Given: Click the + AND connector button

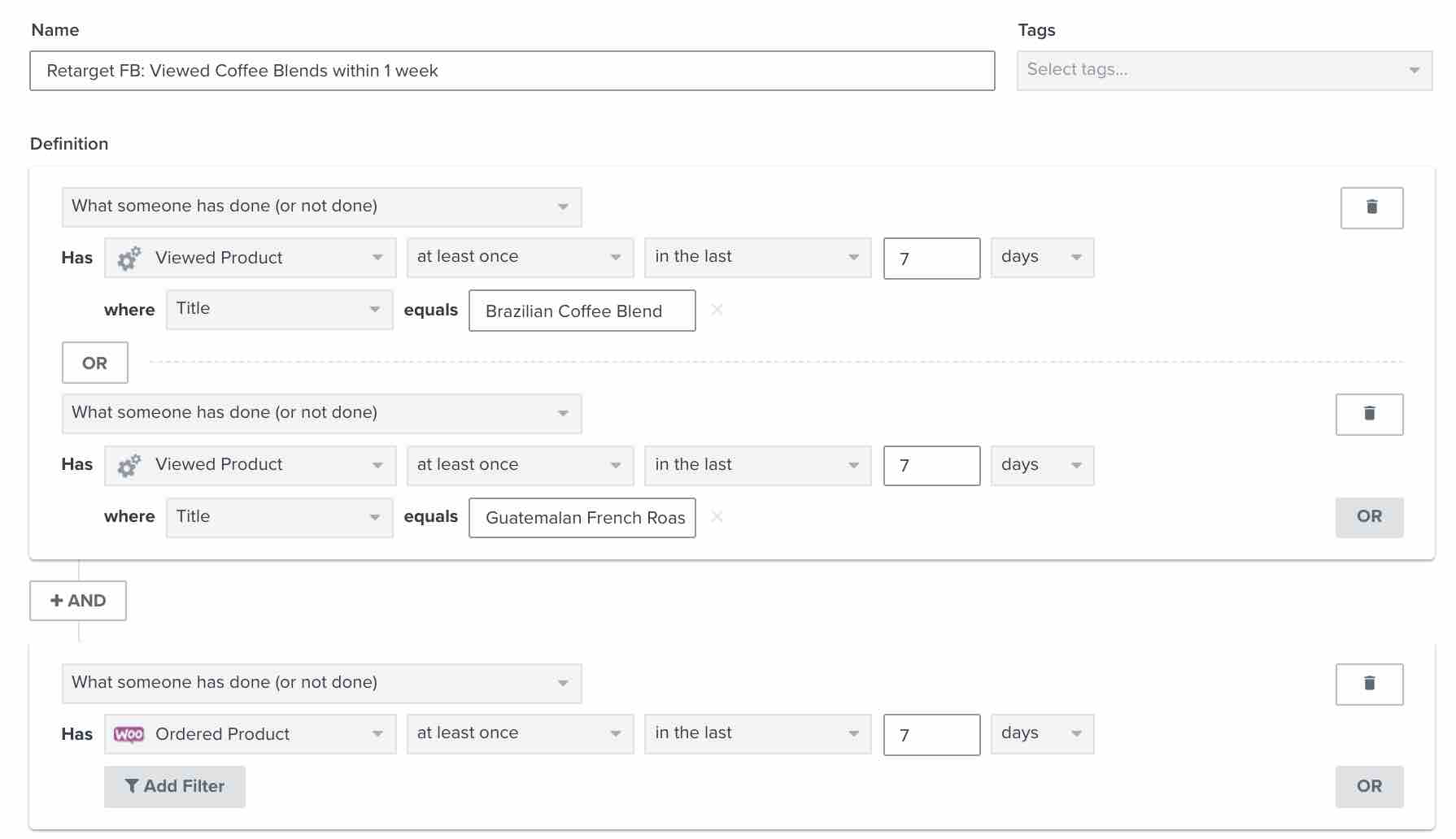Looking at the screenshot, I should coord(77,601).
